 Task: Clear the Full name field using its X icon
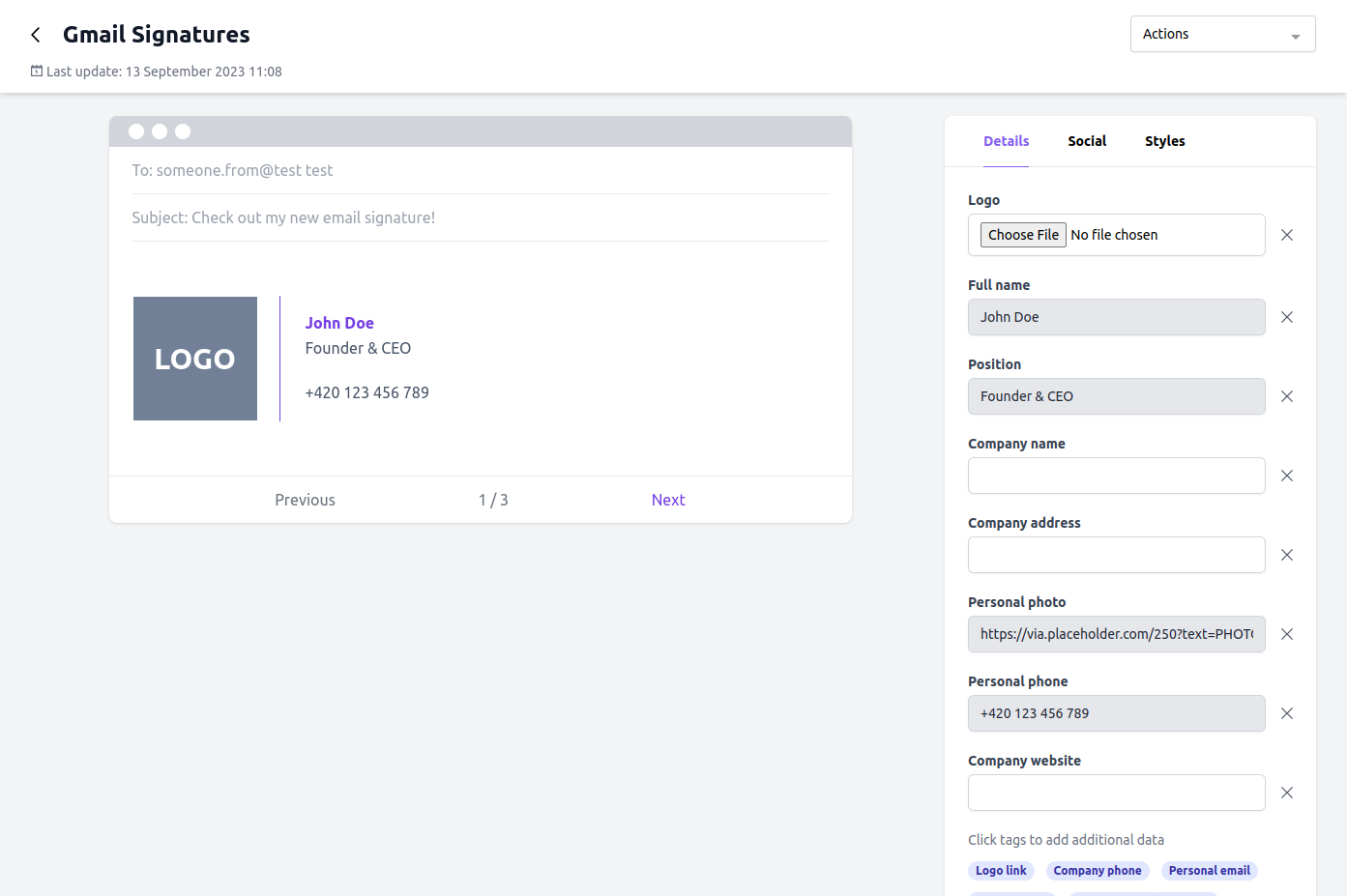tap(1287, 317)
